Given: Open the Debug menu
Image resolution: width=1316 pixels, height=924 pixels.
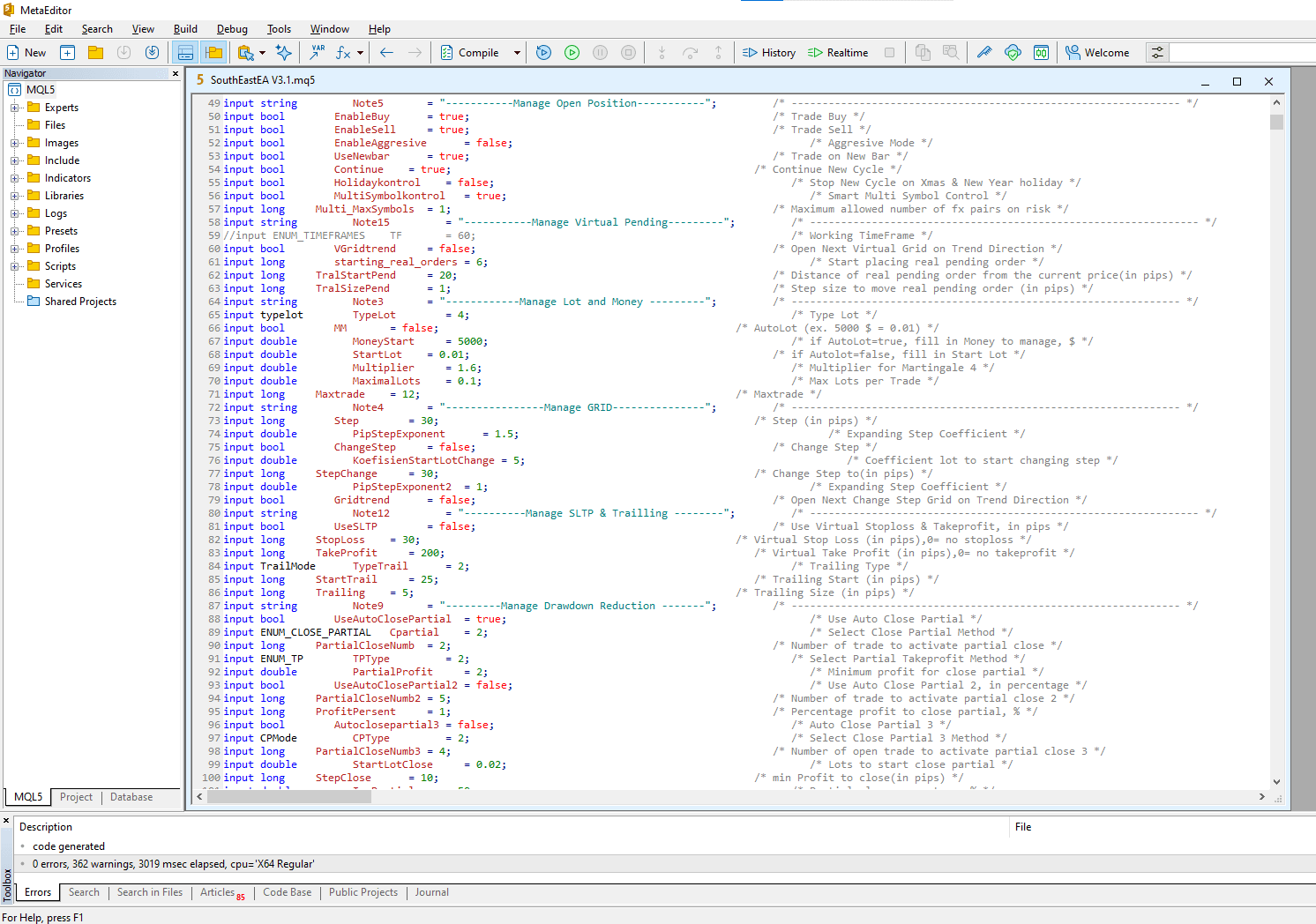Looking at the screenshot, I should tap(232, 29).
